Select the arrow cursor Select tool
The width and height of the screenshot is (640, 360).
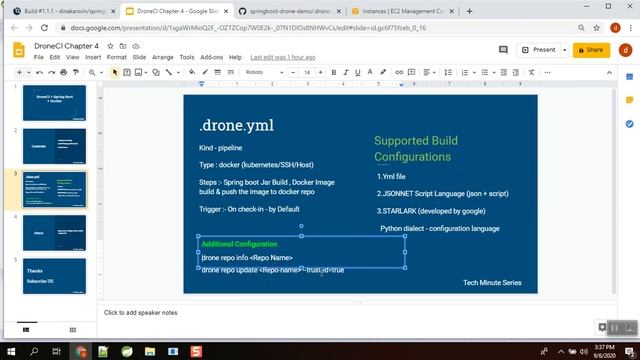pos(115,73)
